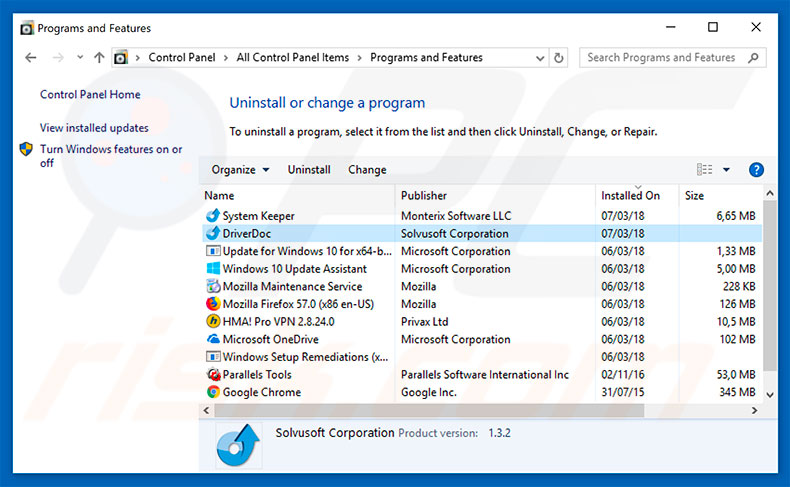Click the 6,65 MB size value
The width and height of the screenshot is (790, 487).
pyautogui.click(x=736, y=216)
